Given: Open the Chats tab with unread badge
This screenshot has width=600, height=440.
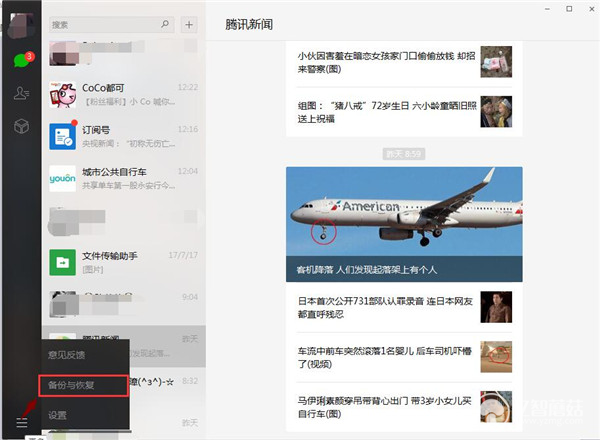Looking at the screenshot, I should pyautogui.click(x=22, y=60).
